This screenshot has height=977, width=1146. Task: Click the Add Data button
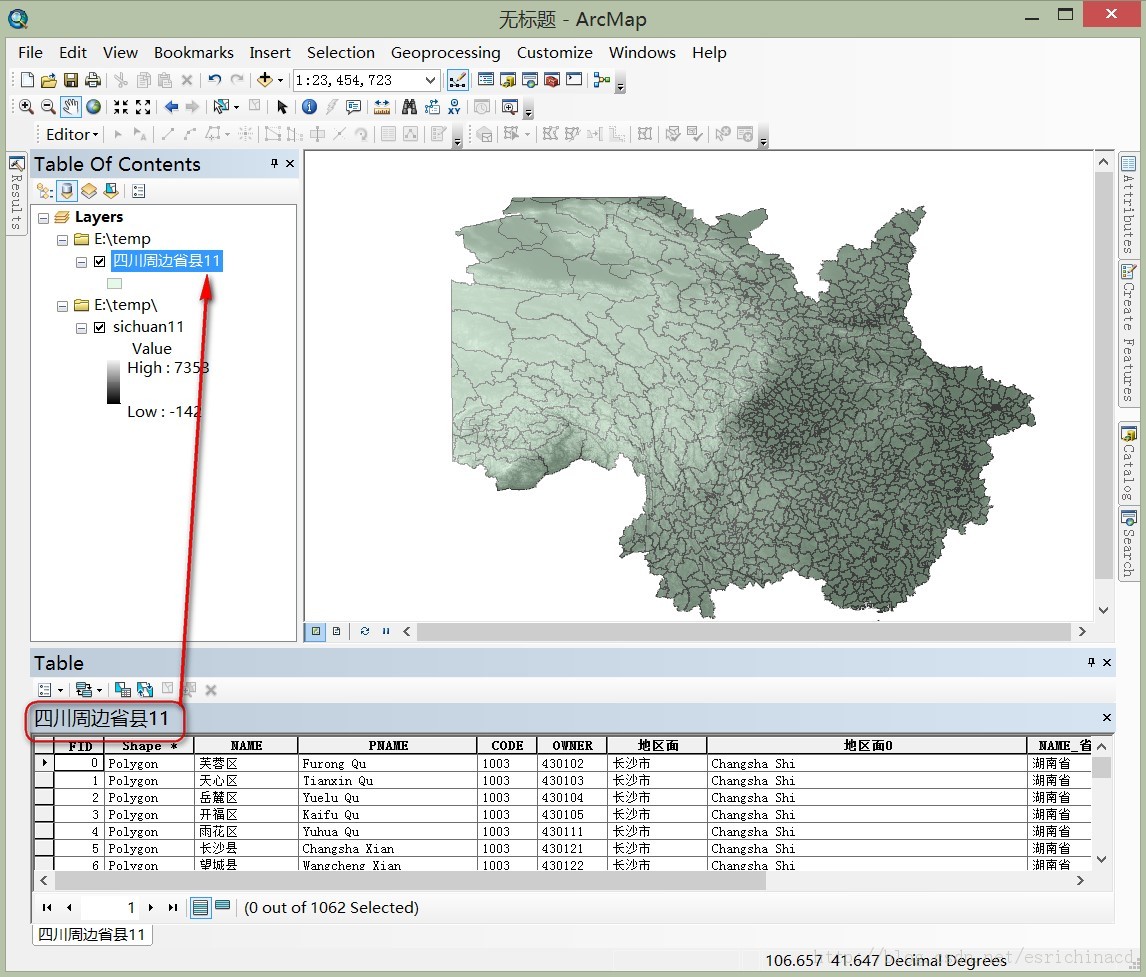[265, 80]
